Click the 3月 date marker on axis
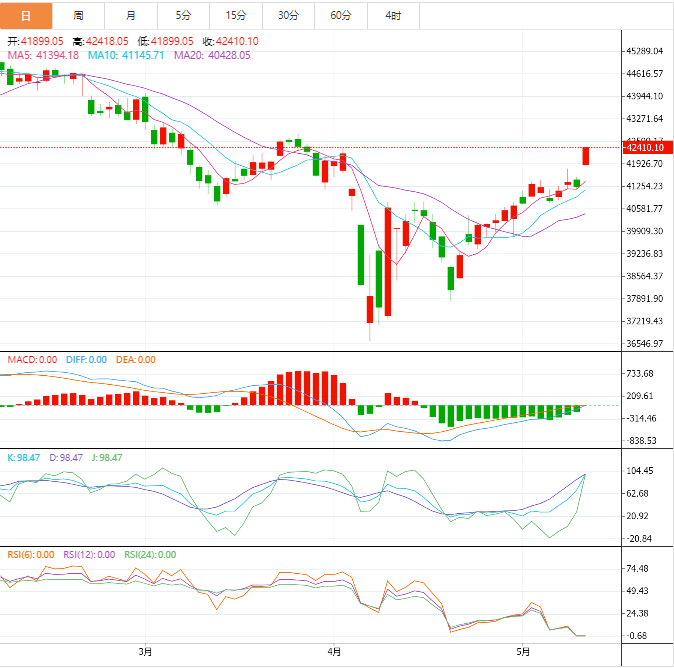Viewport: 674px width, 668px height. coord(146,652)
